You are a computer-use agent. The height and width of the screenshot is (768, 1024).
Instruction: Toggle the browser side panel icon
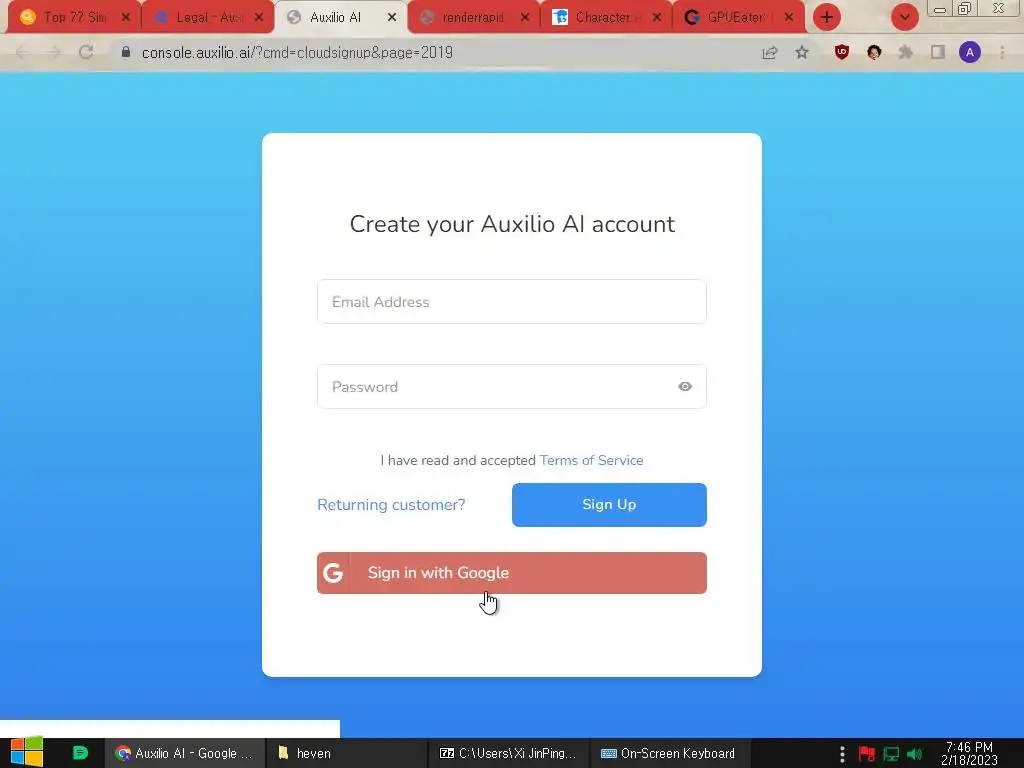click(938, 52)
